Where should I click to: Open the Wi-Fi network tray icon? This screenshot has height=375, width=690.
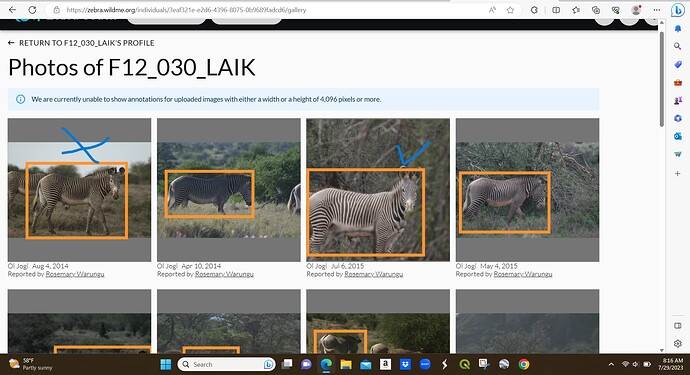625,364
